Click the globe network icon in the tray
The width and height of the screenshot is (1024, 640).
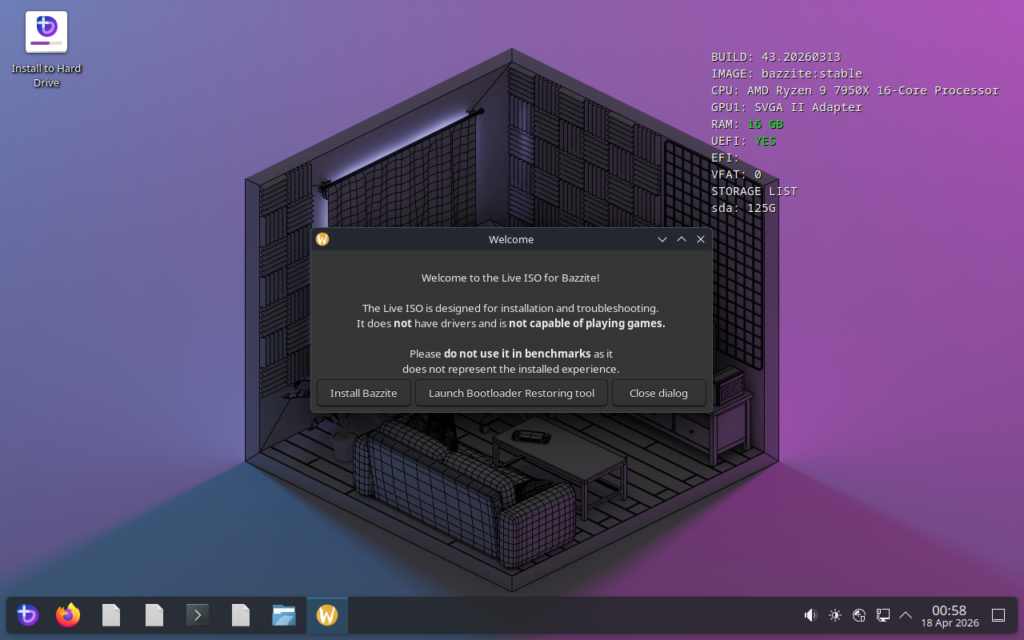(859, 615)
